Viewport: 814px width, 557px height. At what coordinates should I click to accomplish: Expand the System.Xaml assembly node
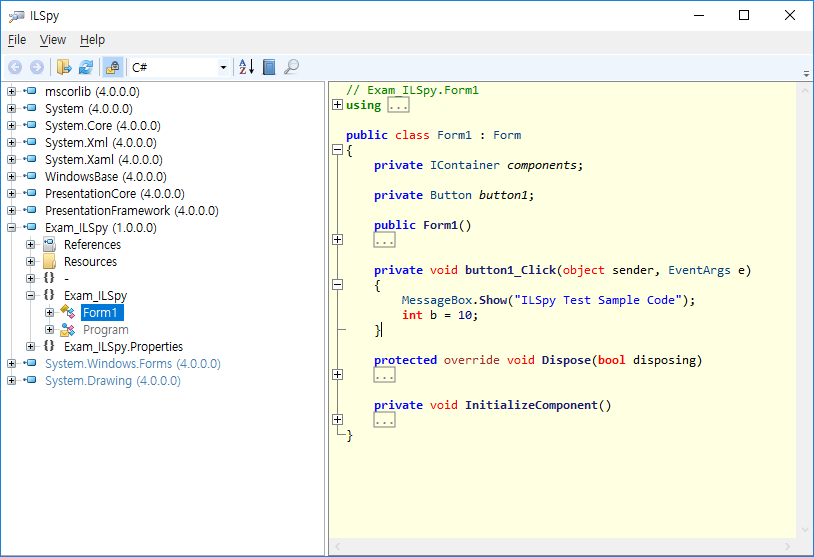11,159
